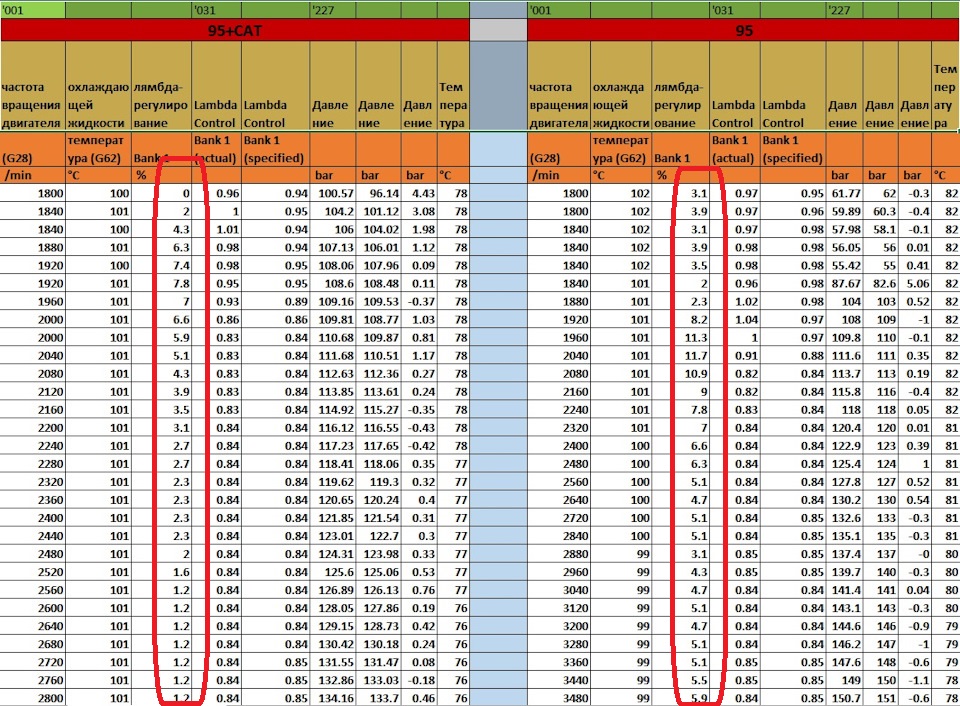Select the 141.4 cell
The height and width of the screenshot is (706, 960).
coord(844,590)
